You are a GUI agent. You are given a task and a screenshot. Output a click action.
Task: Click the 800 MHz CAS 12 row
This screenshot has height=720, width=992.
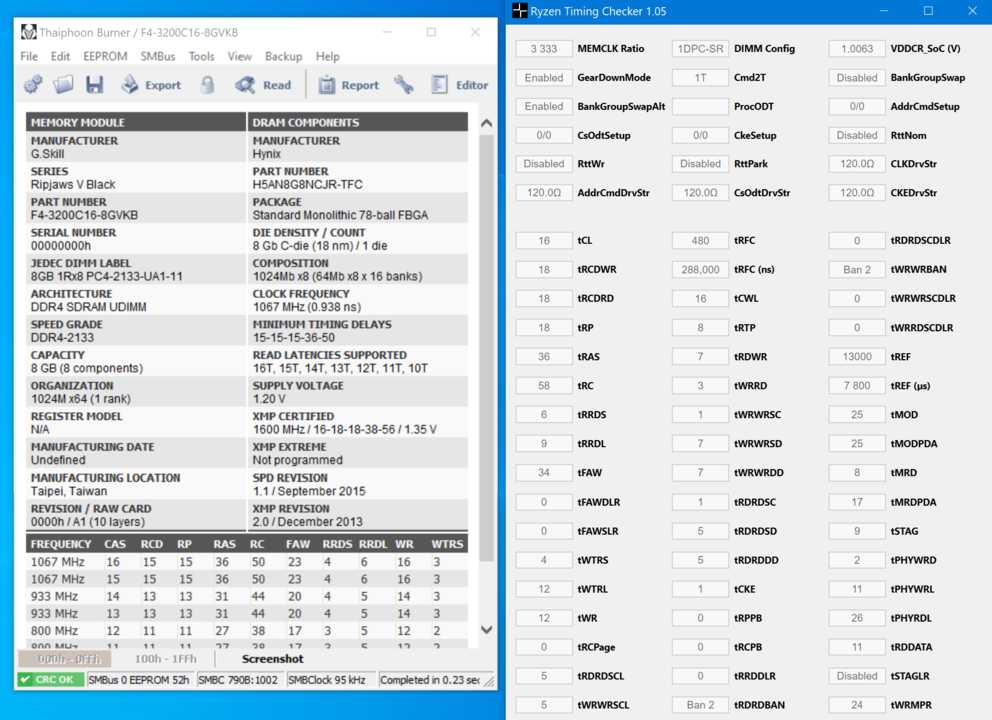pyautogui.click(x=248, y=631)
